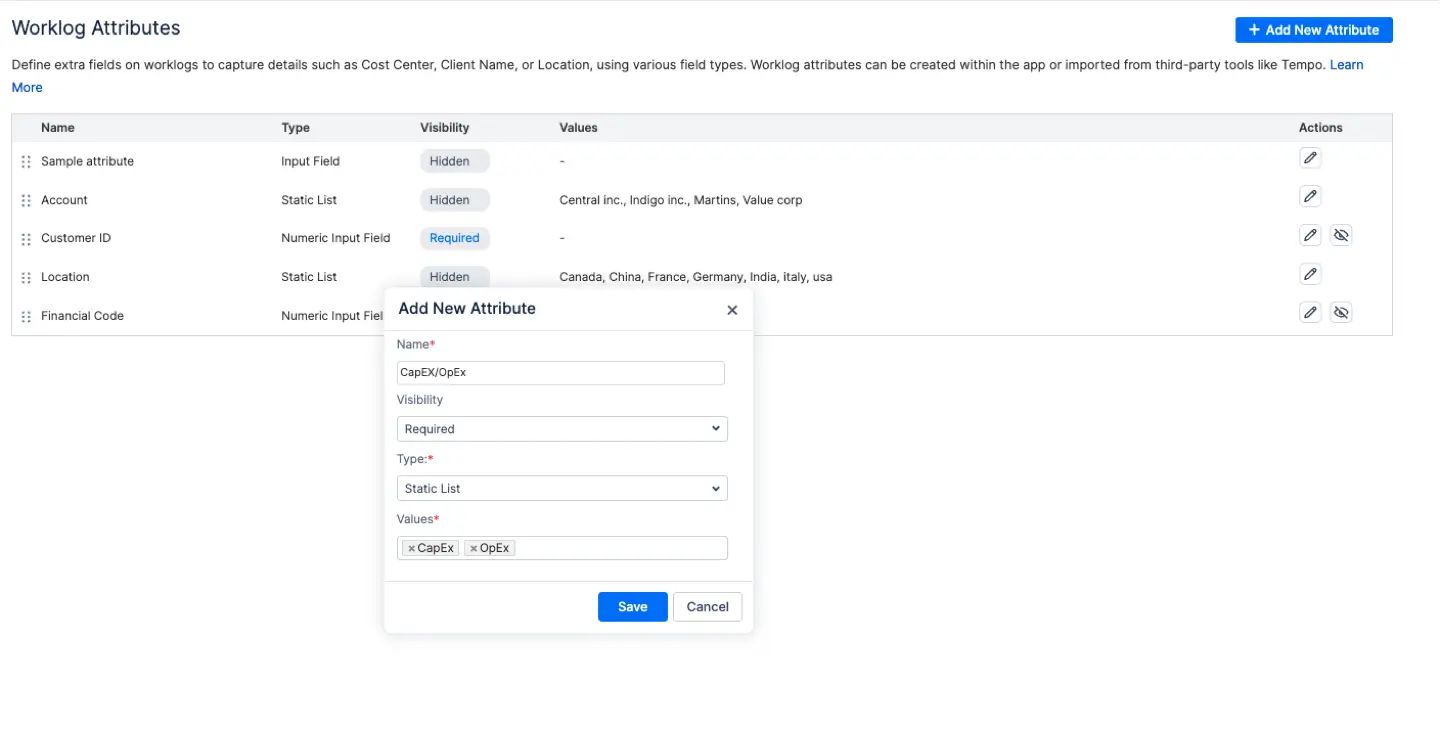The width and height of the screenshot is (1440, 738).
Task: Edit the Sample attribute row
Action: (x=1310, y=157)
